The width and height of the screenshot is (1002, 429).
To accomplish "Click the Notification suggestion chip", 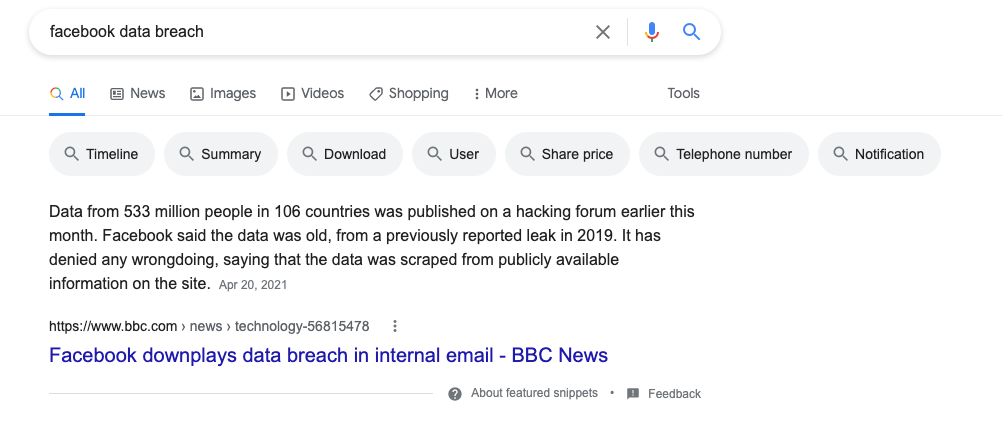I will (x=879, y=154).
